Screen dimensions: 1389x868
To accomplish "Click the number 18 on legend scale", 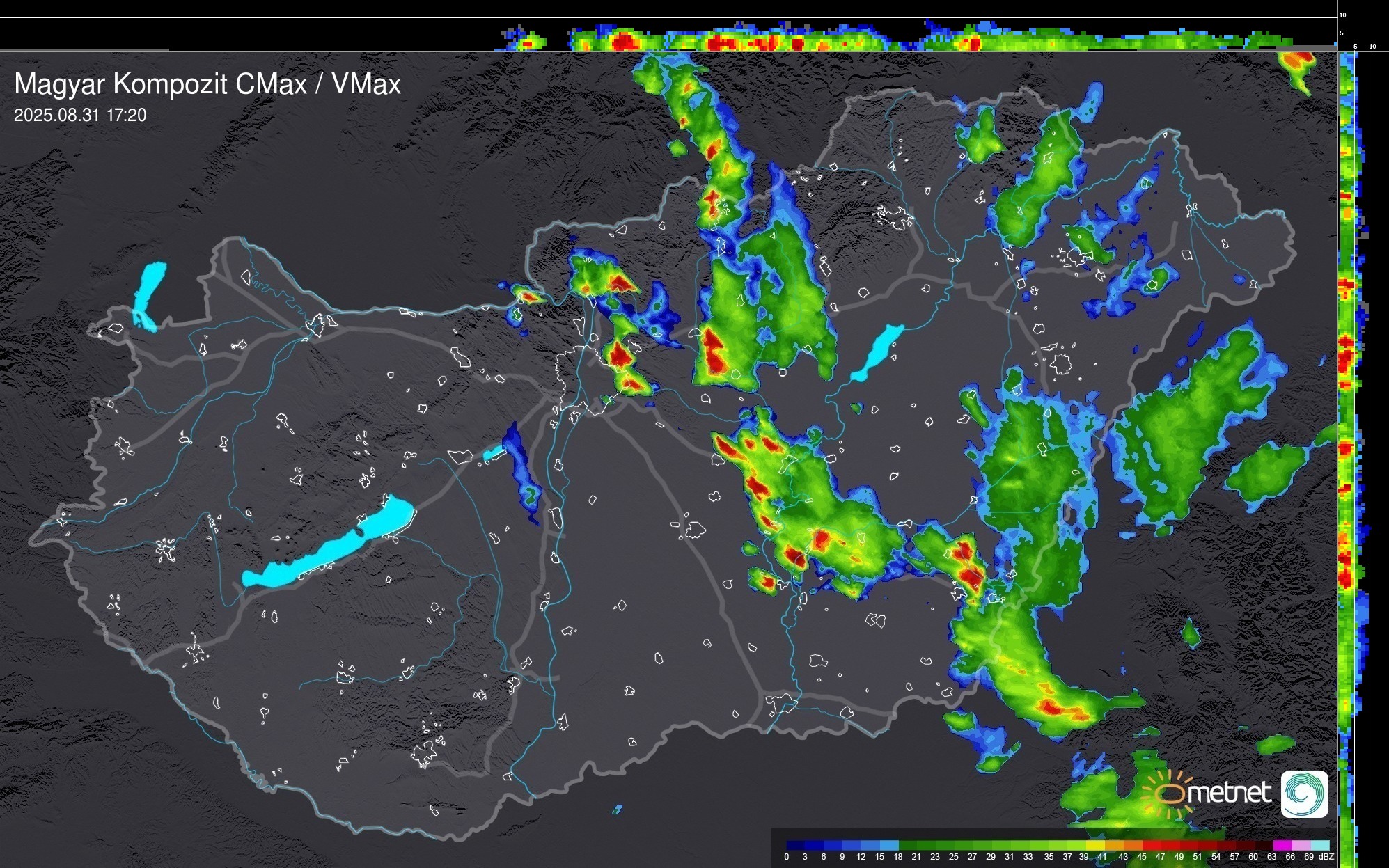I will coord(897,857).
